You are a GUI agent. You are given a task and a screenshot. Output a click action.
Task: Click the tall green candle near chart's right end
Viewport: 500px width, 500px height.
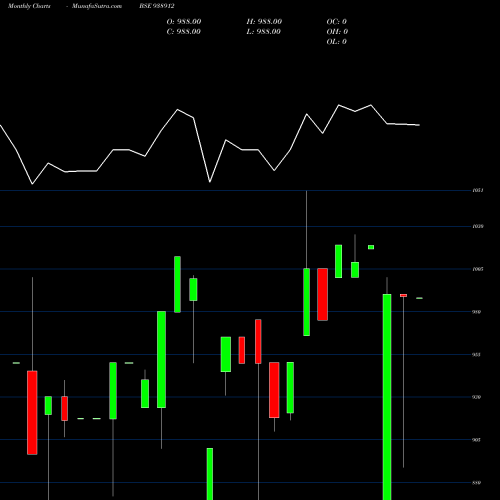point(387,397)
